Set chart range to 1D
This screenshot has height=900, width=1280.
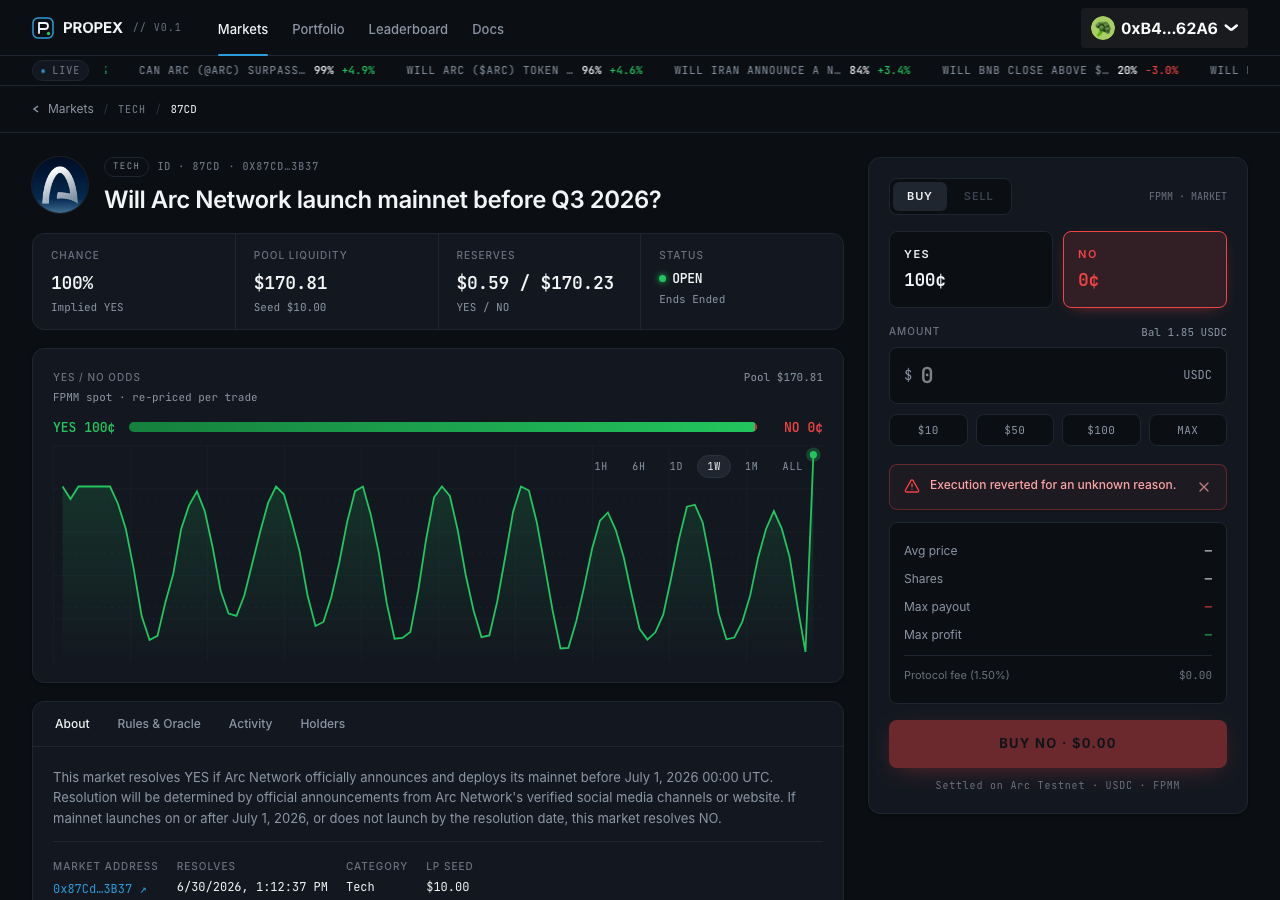[676, 467]
